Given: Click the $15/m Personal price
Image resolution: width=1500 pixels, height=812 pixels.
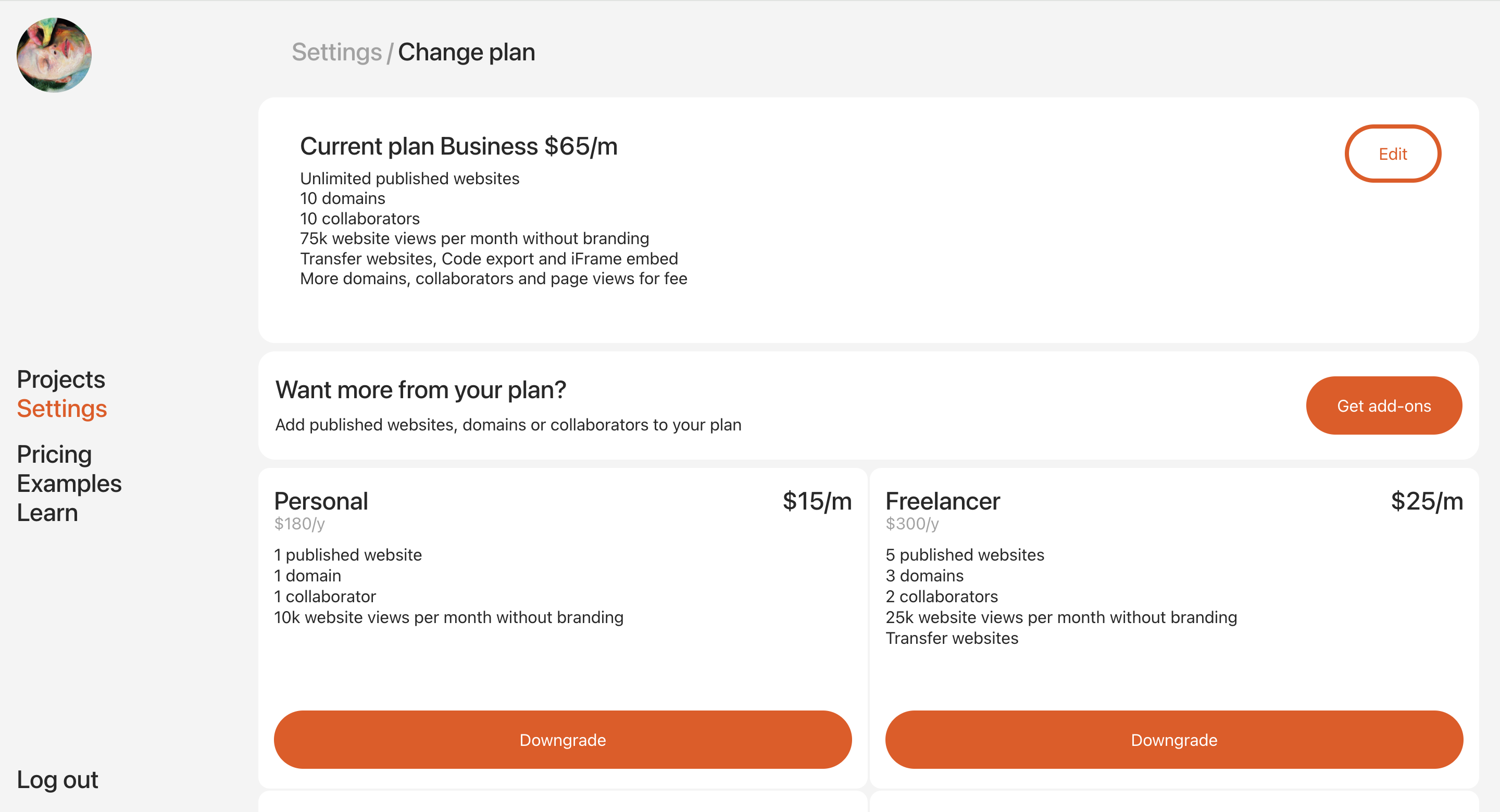Looking at the screenshot, I should coord(817,501).
